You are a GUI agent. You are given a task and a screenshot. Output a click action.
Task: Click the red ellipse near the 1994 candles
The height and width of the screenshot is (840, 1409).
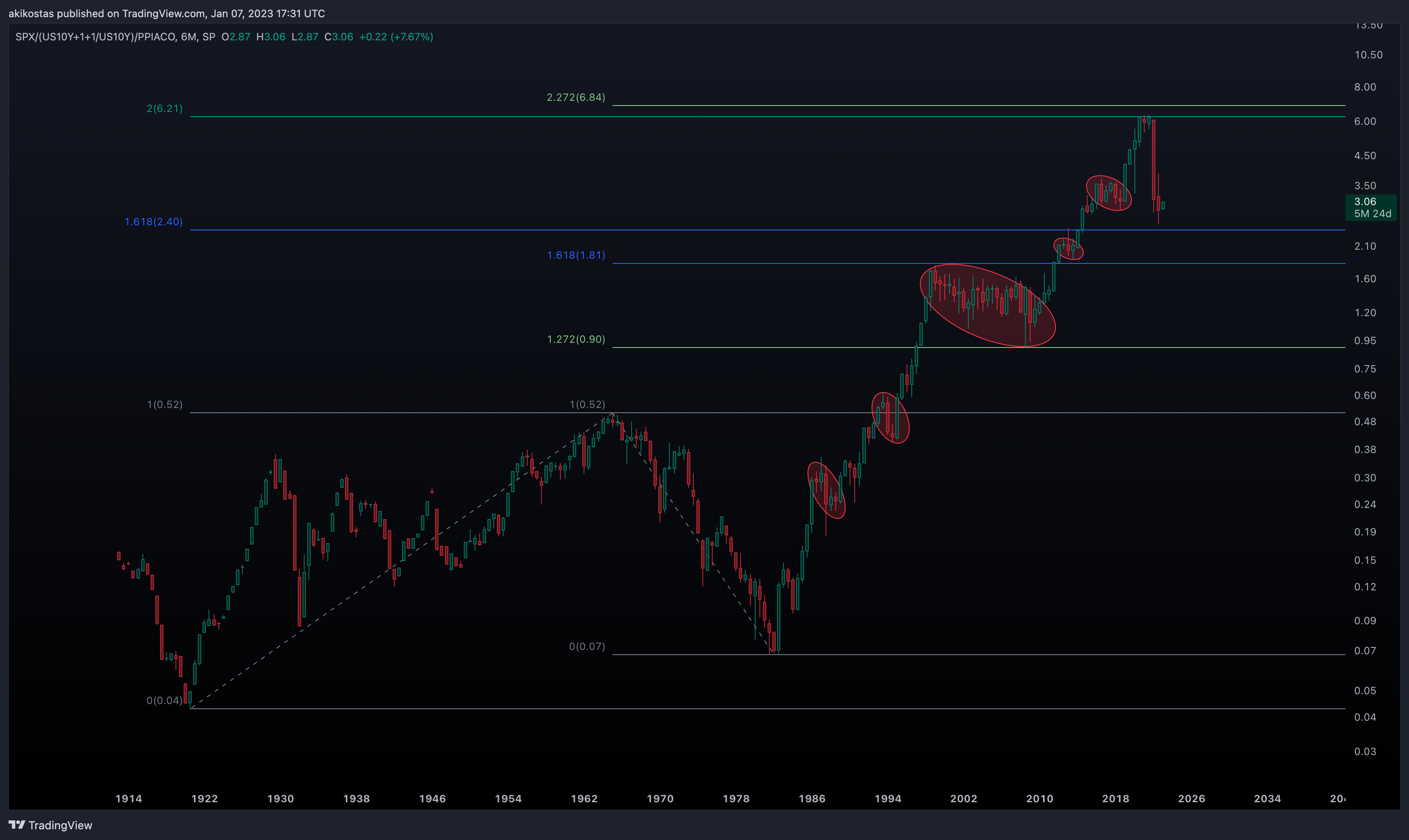[890, 418]
